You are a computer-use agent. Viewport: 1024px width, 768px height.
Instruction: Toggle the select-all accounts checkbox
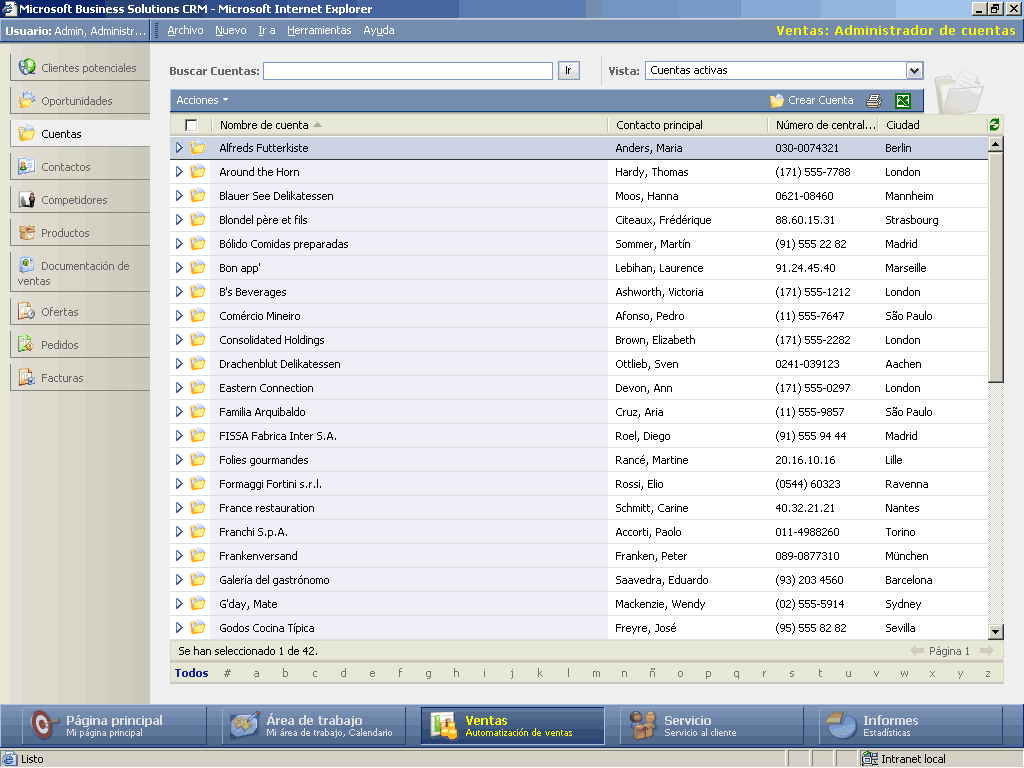191,125
